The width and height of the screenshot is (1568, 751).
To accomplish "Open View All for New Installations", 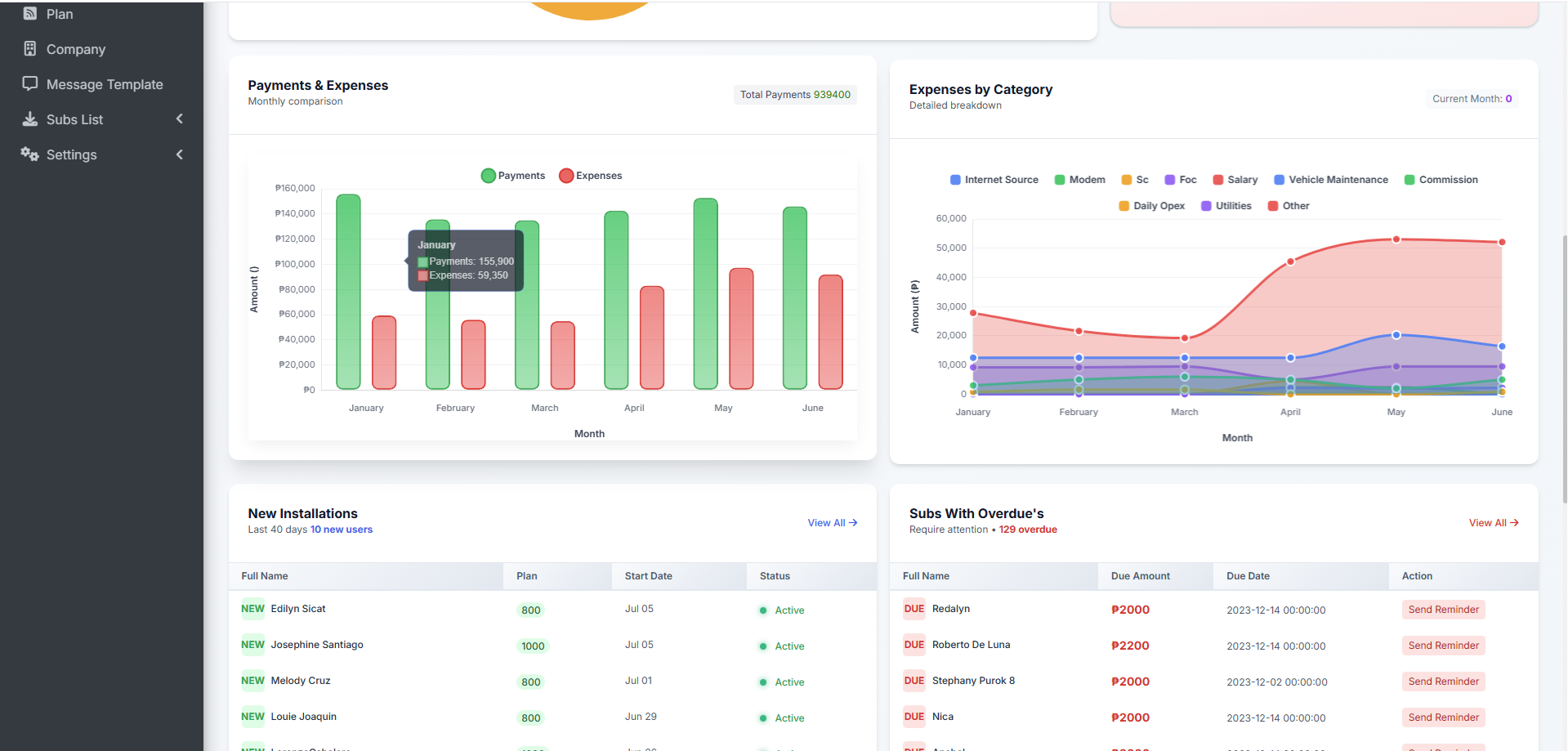I will (833, 523).
